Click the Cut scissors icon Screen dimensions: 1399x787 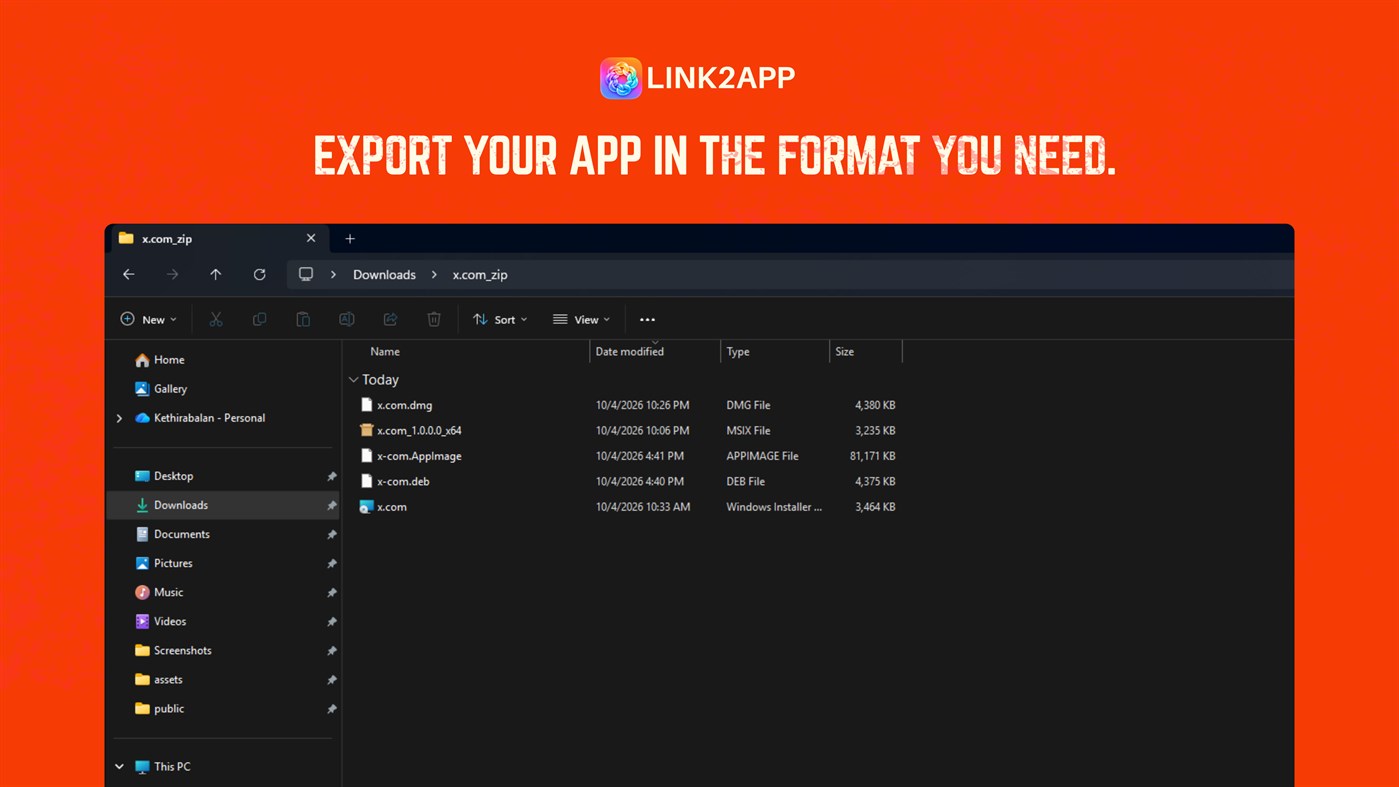point(216,319)
